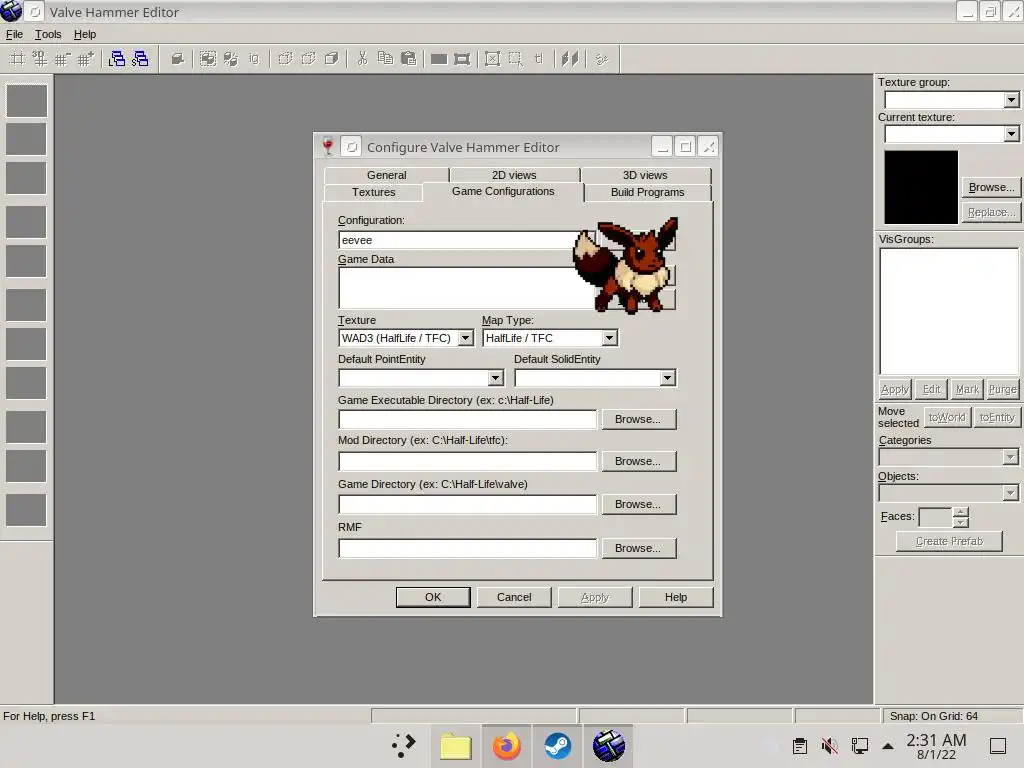This screenshot has width=1024, height=768.
Task: Open the Objects dropdown
Action: click(x=1010, y=492)
